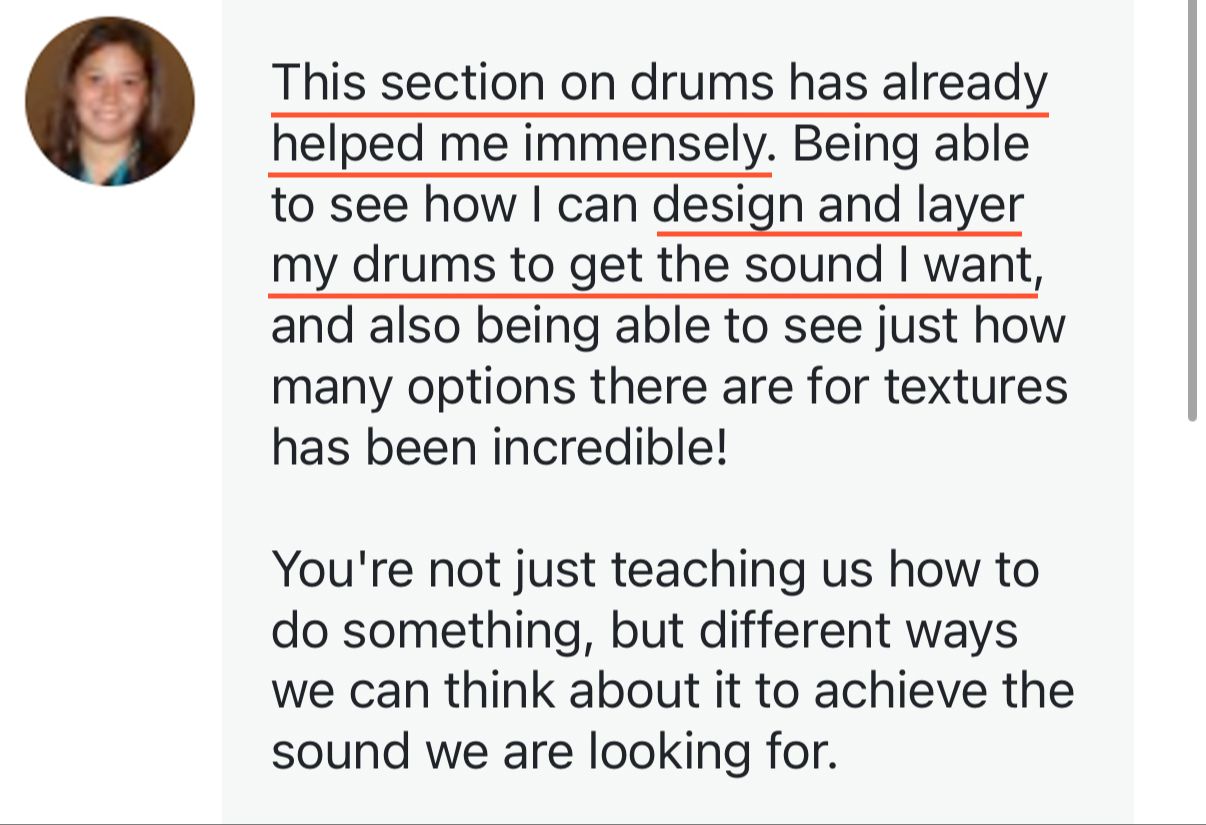Click the line "You're not just teaching us how to"
1206x825 pixels.
(x=655, y=570)
